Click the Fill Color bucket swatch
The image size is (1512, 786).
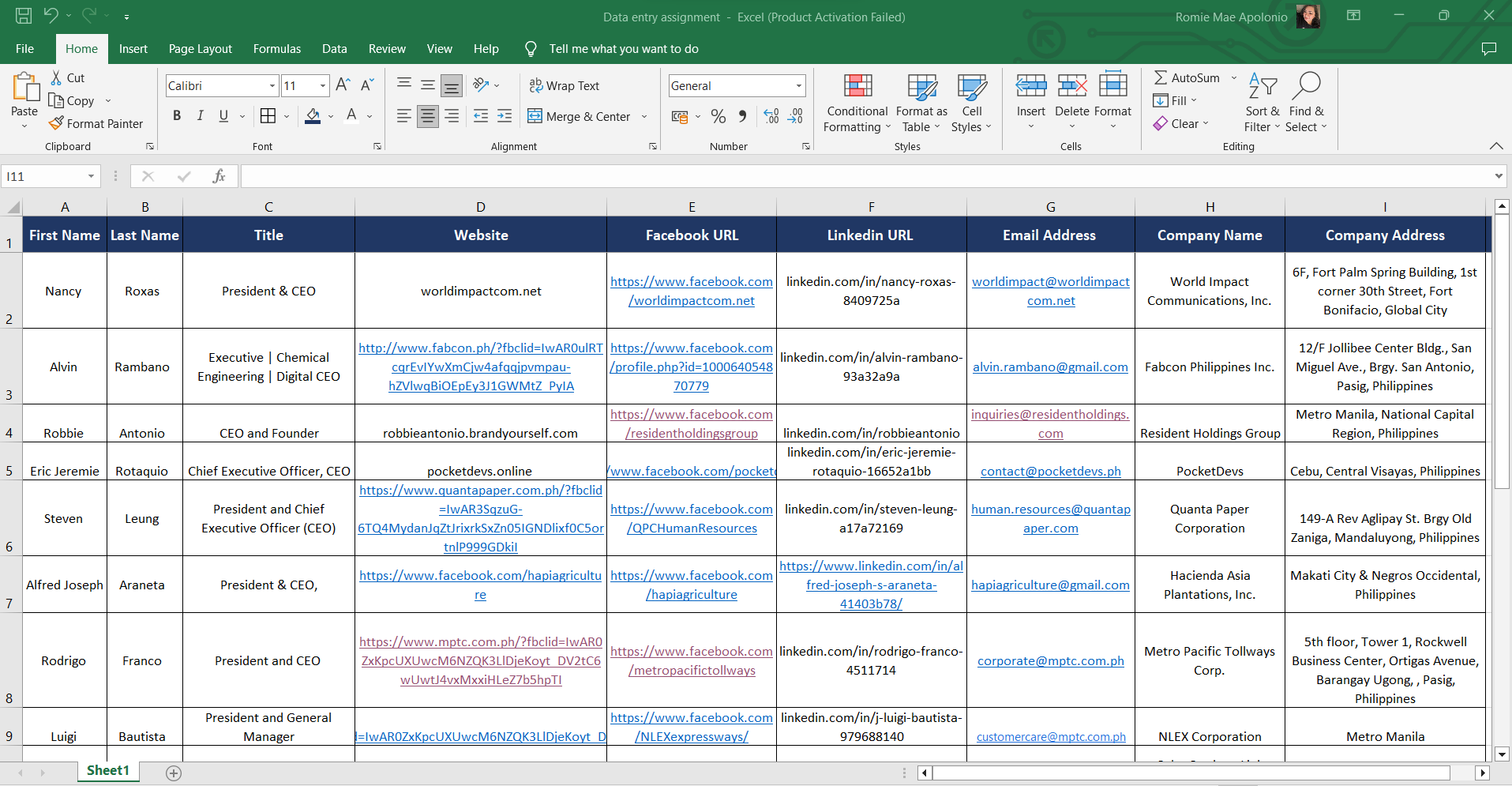(313, 116)
